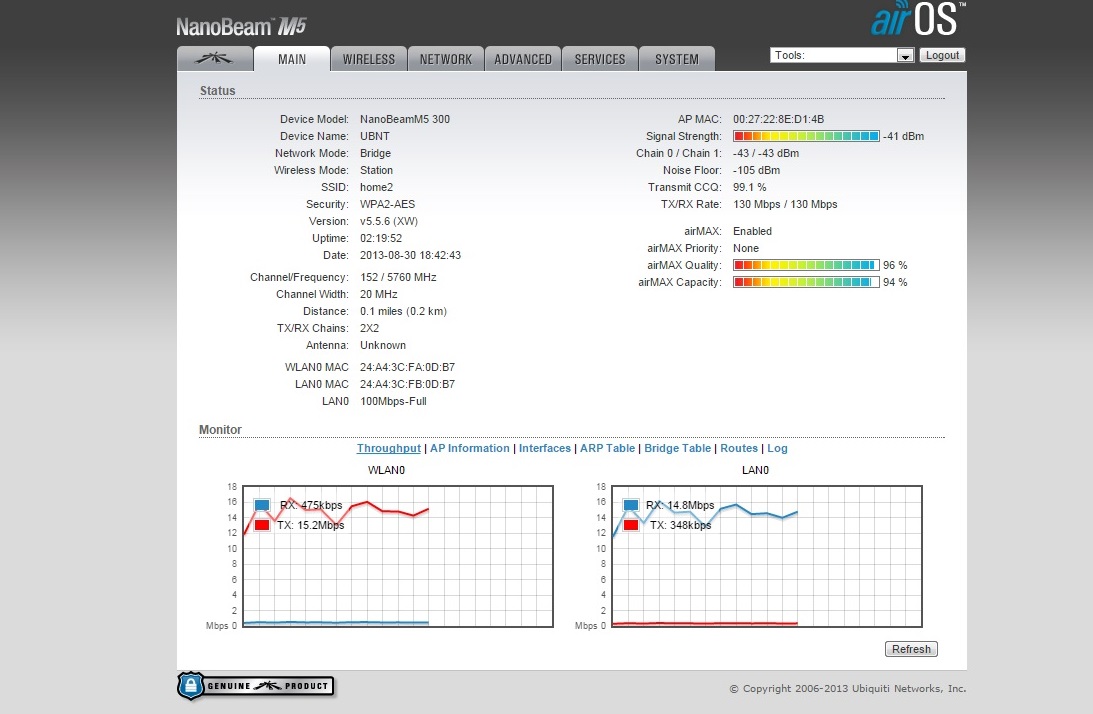
Task: Click the Network Mode value Bridge
Action: (x=375, y=153)
